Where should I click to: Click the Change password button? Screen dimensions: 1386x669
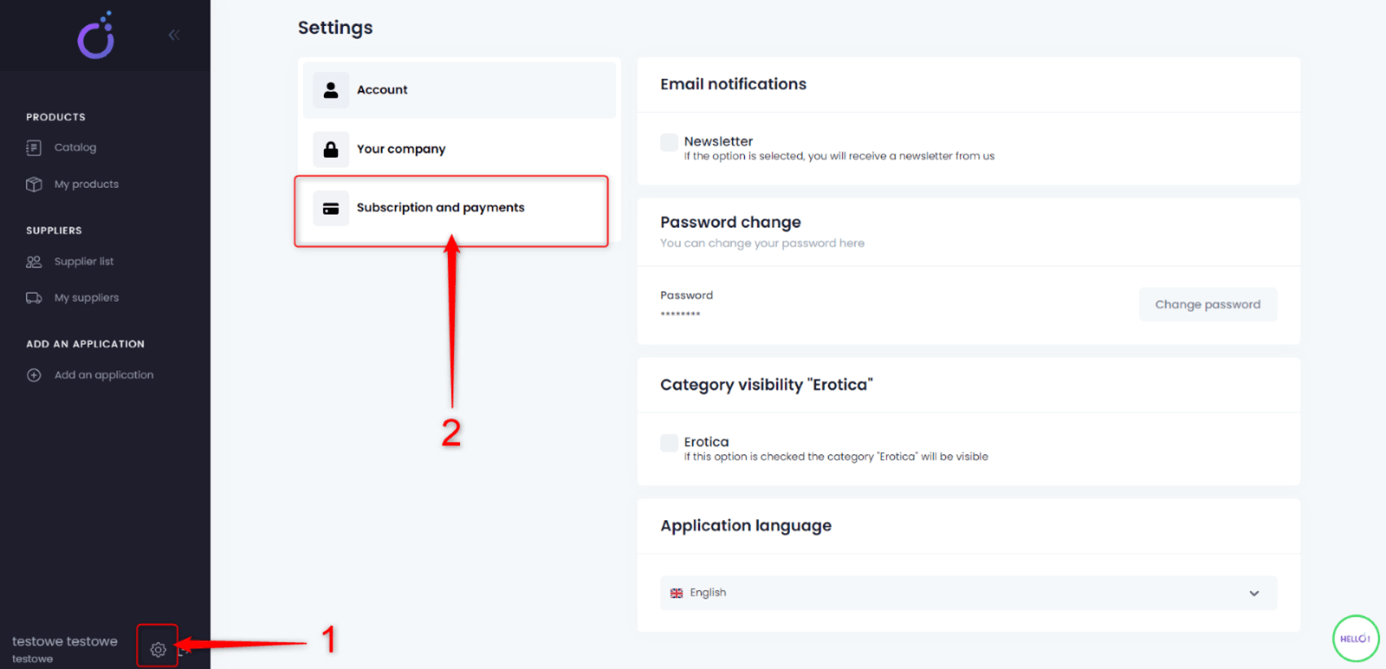[1208, 305]
